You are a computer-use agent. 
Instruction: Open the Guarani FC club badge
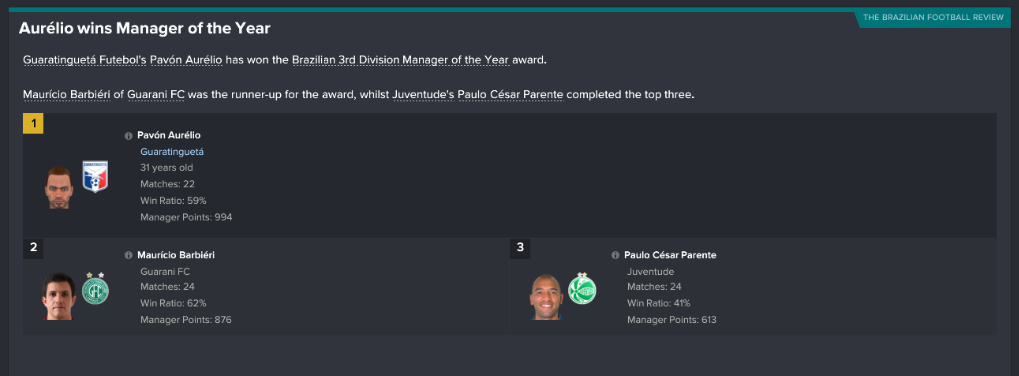[96, 289]
